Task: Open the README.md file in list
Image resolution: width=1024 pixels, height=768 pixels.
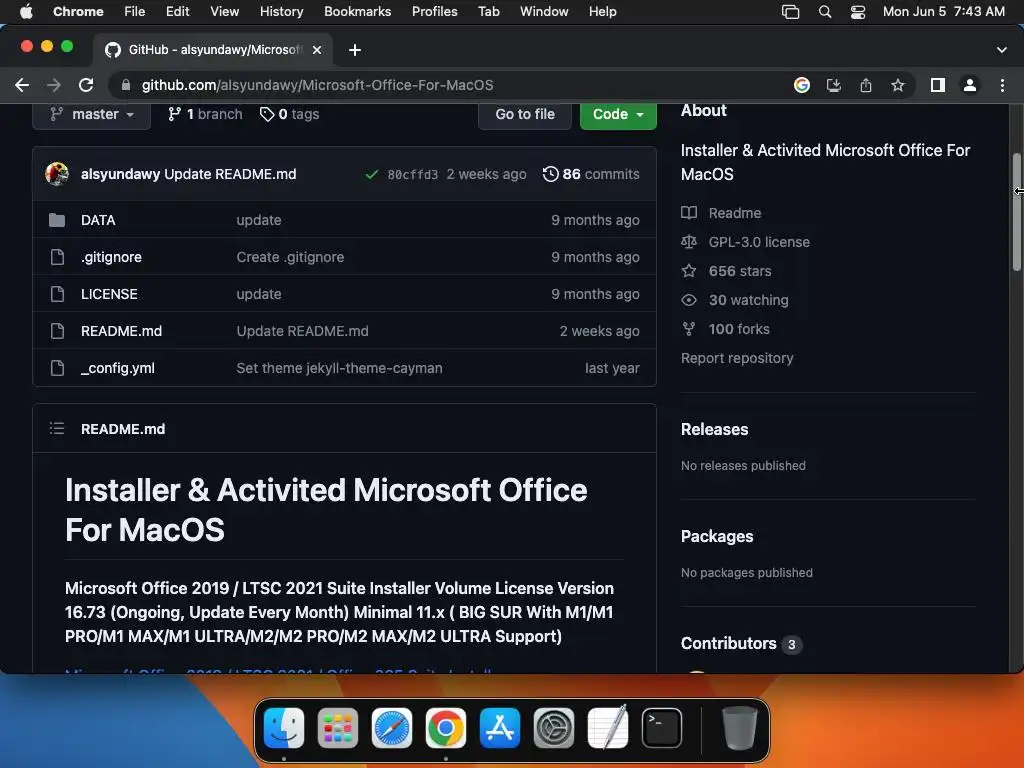Action: click(x=121, y=331)
